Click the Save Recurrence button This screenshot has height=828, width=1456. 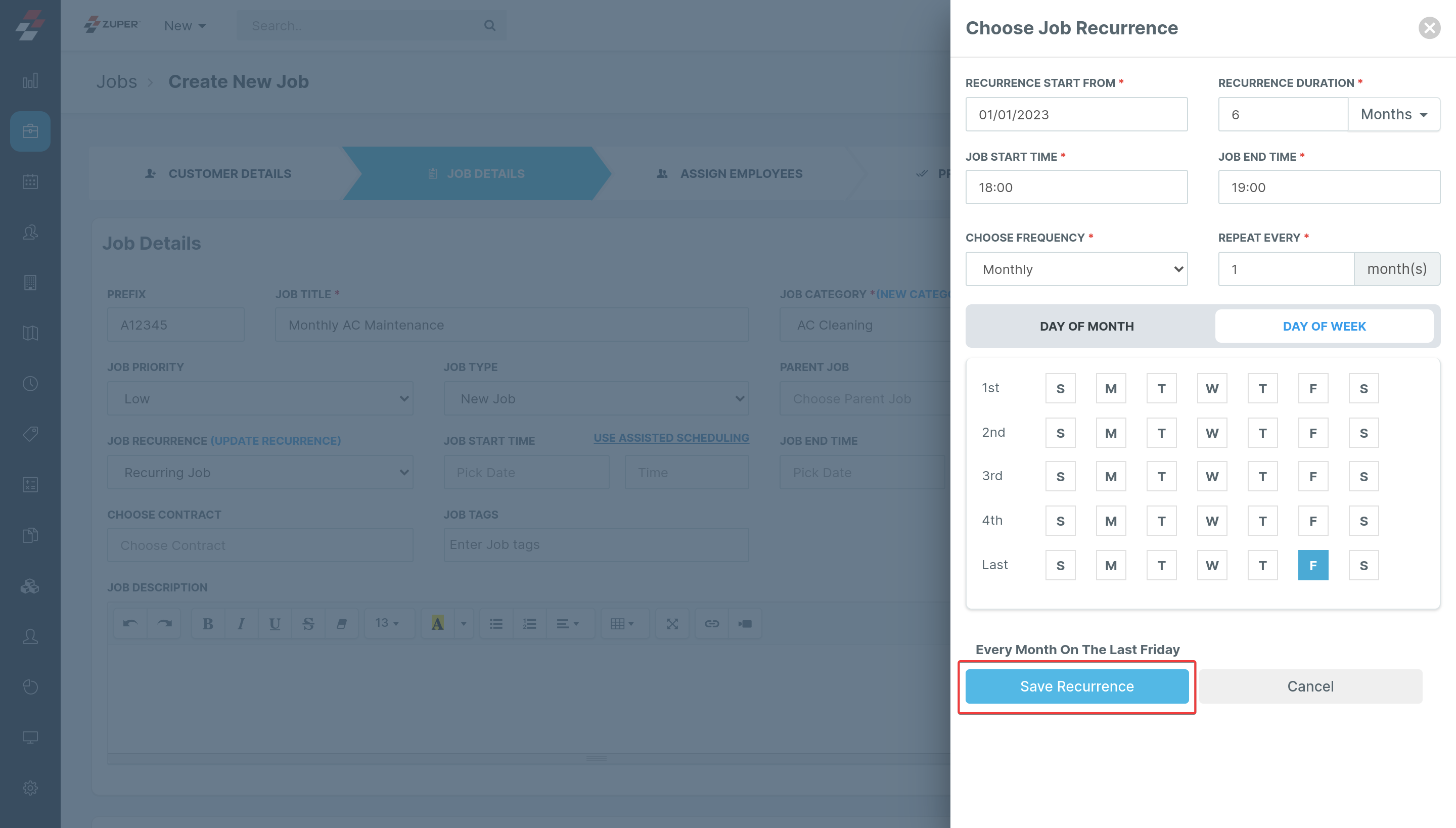[1077, 686]
